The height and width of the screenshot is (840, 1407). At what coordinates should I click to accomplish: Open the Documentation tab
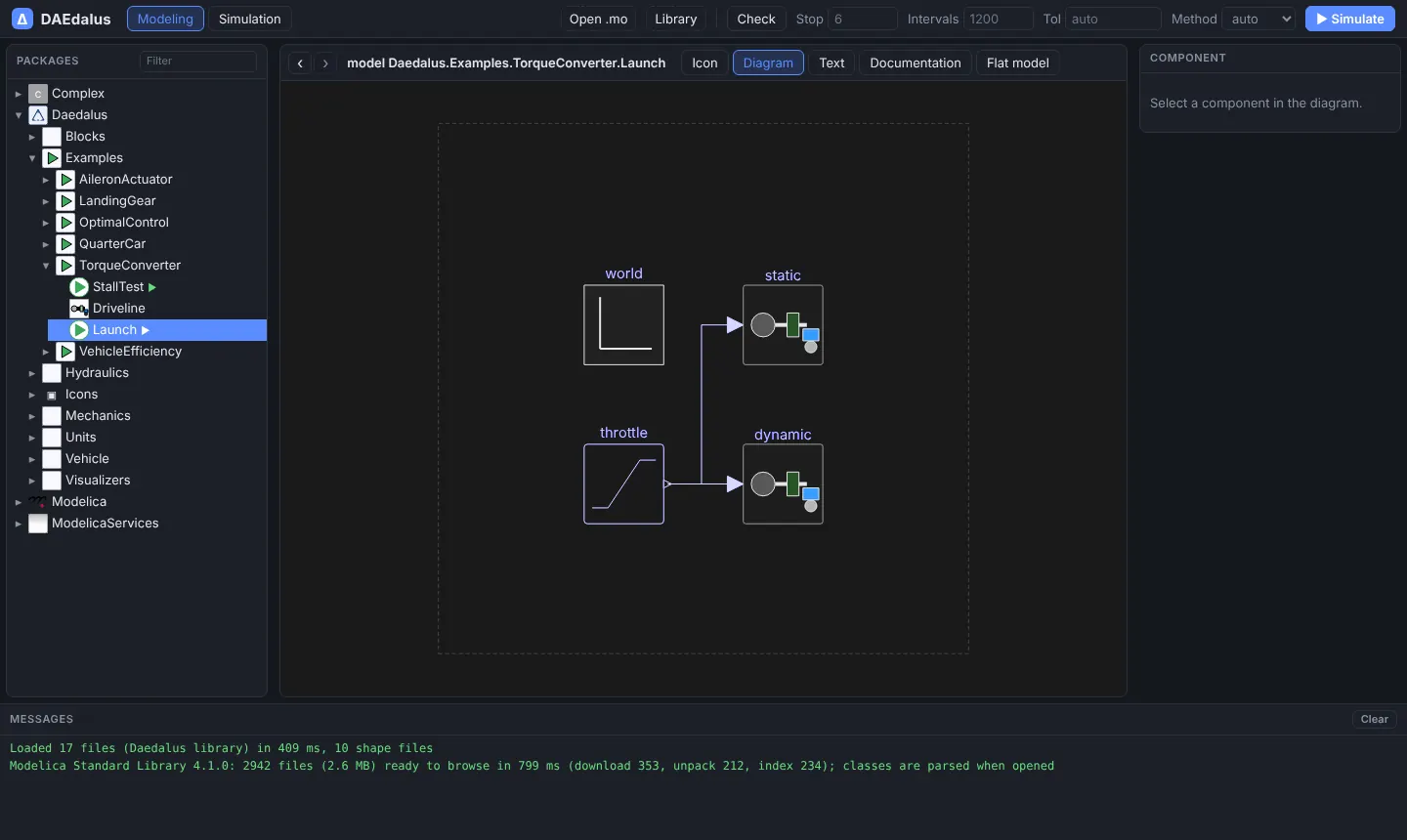coord(916,63)
